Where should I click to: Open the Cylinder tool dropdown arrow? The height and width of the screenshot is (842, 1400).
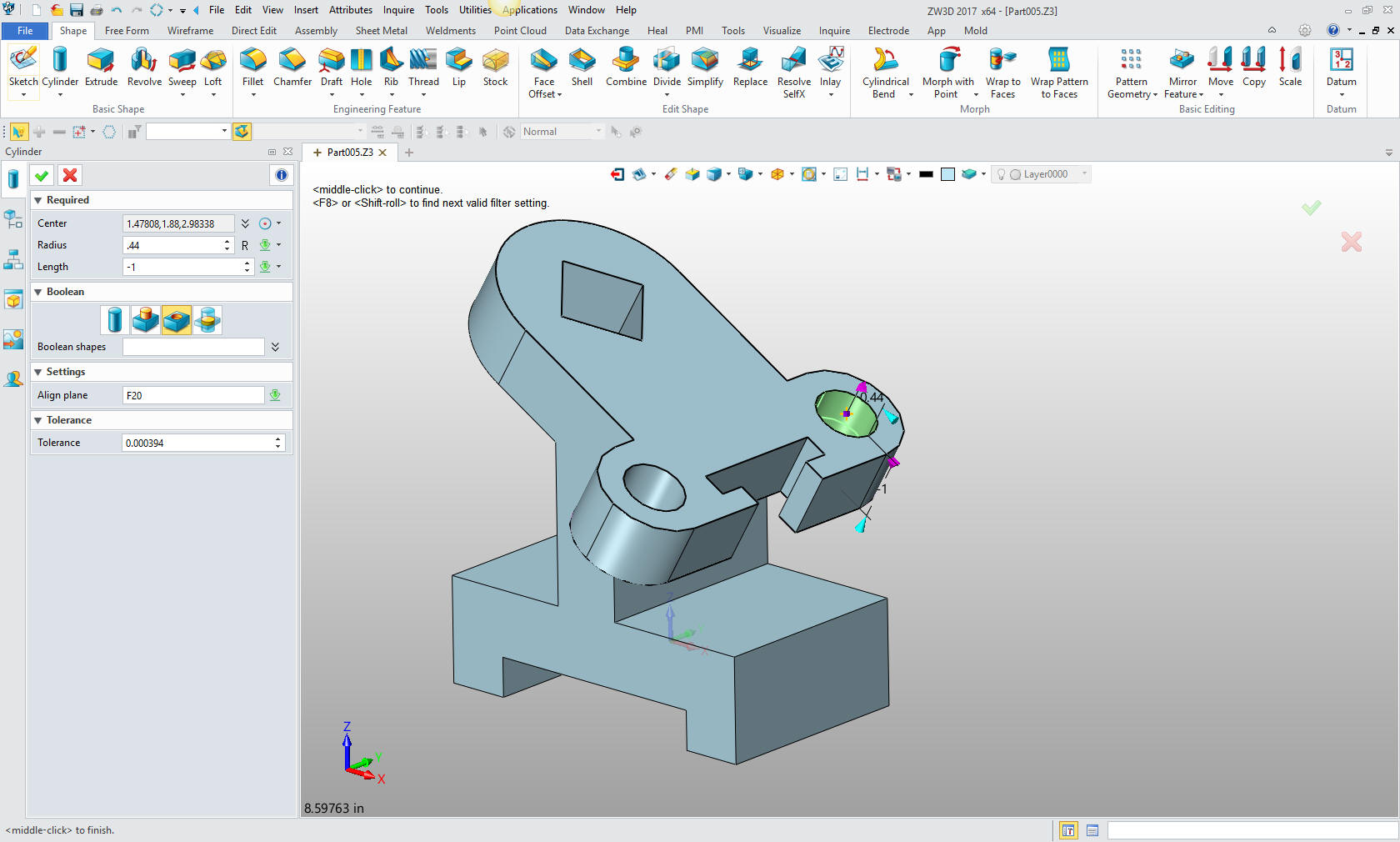point(60,94)
